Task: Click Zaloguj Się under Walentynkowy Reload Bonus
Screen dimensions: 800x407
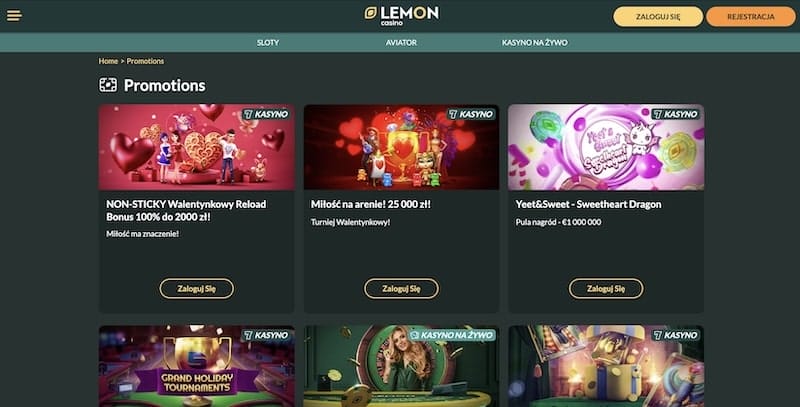Action: coord(196,289)
